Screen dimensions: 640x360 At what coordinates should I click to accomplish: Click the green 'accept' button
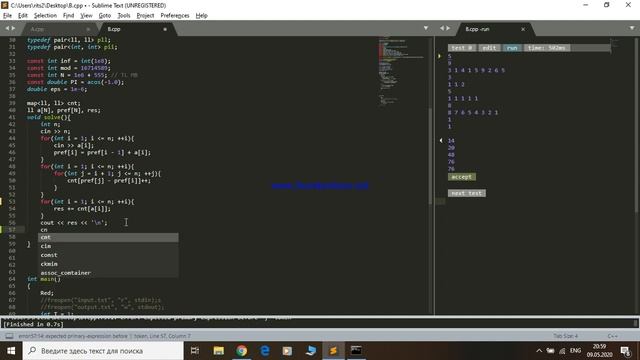point(462,177)
